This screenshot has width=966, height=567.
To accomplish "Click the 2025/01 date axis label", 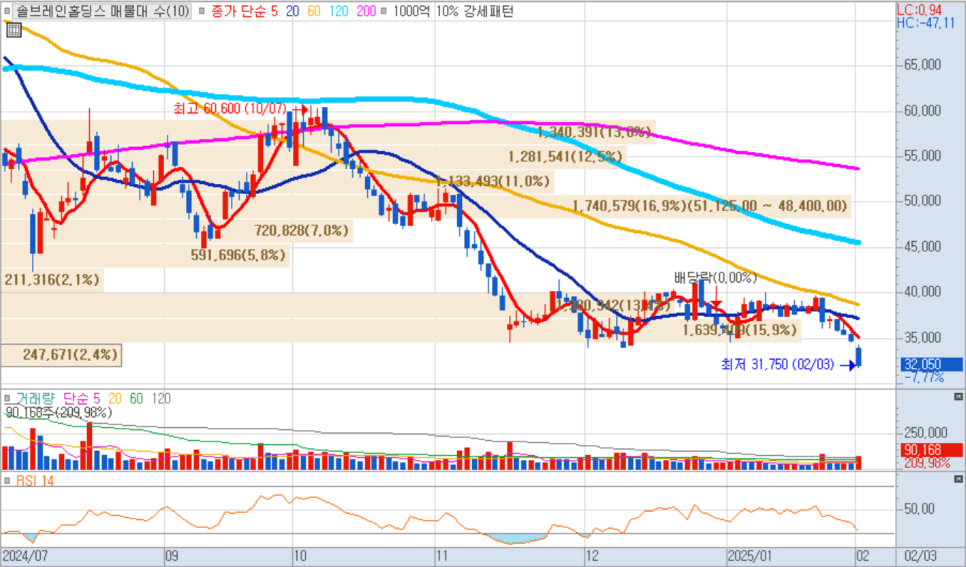I will tap(750, 556).
